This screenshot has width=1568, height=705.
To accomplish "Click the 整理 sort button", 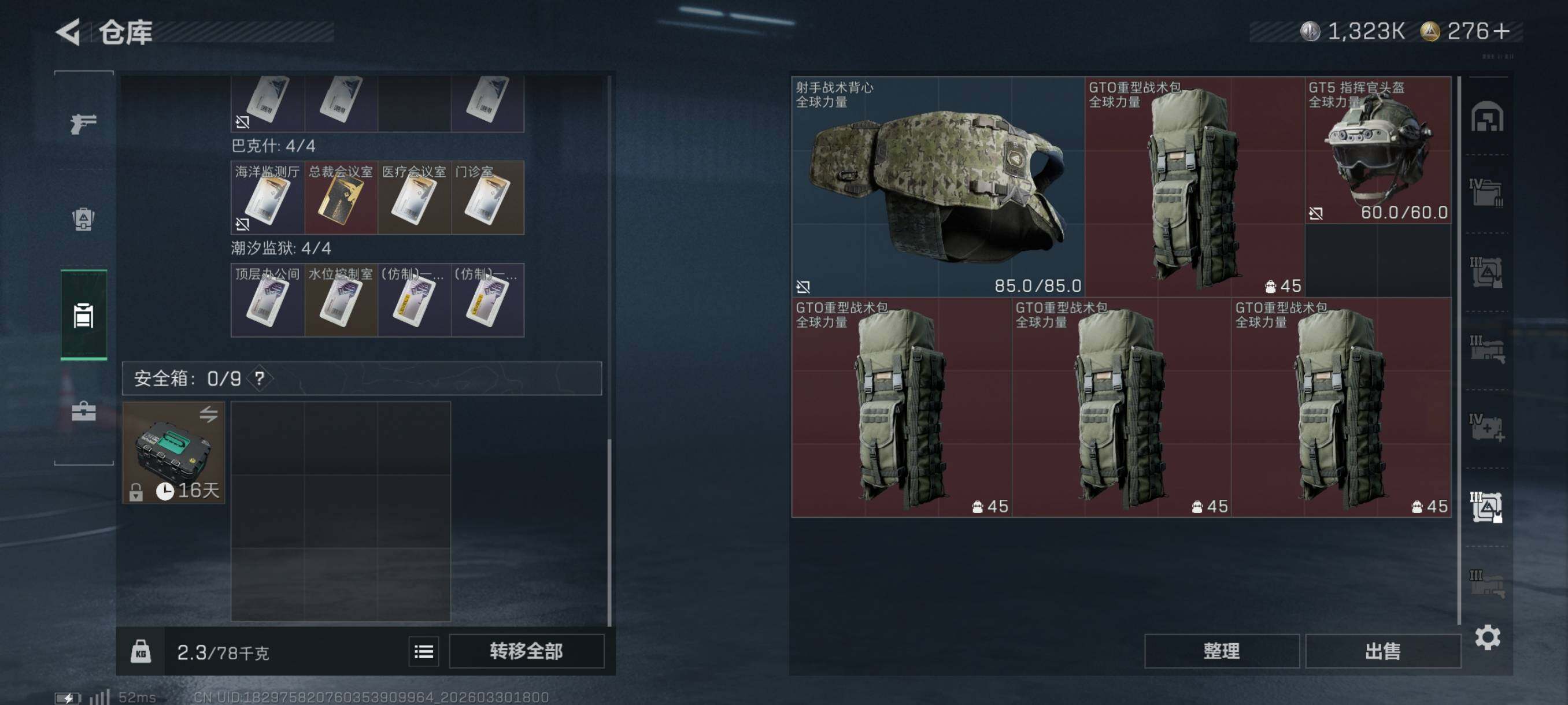I will coord(1222,651).
